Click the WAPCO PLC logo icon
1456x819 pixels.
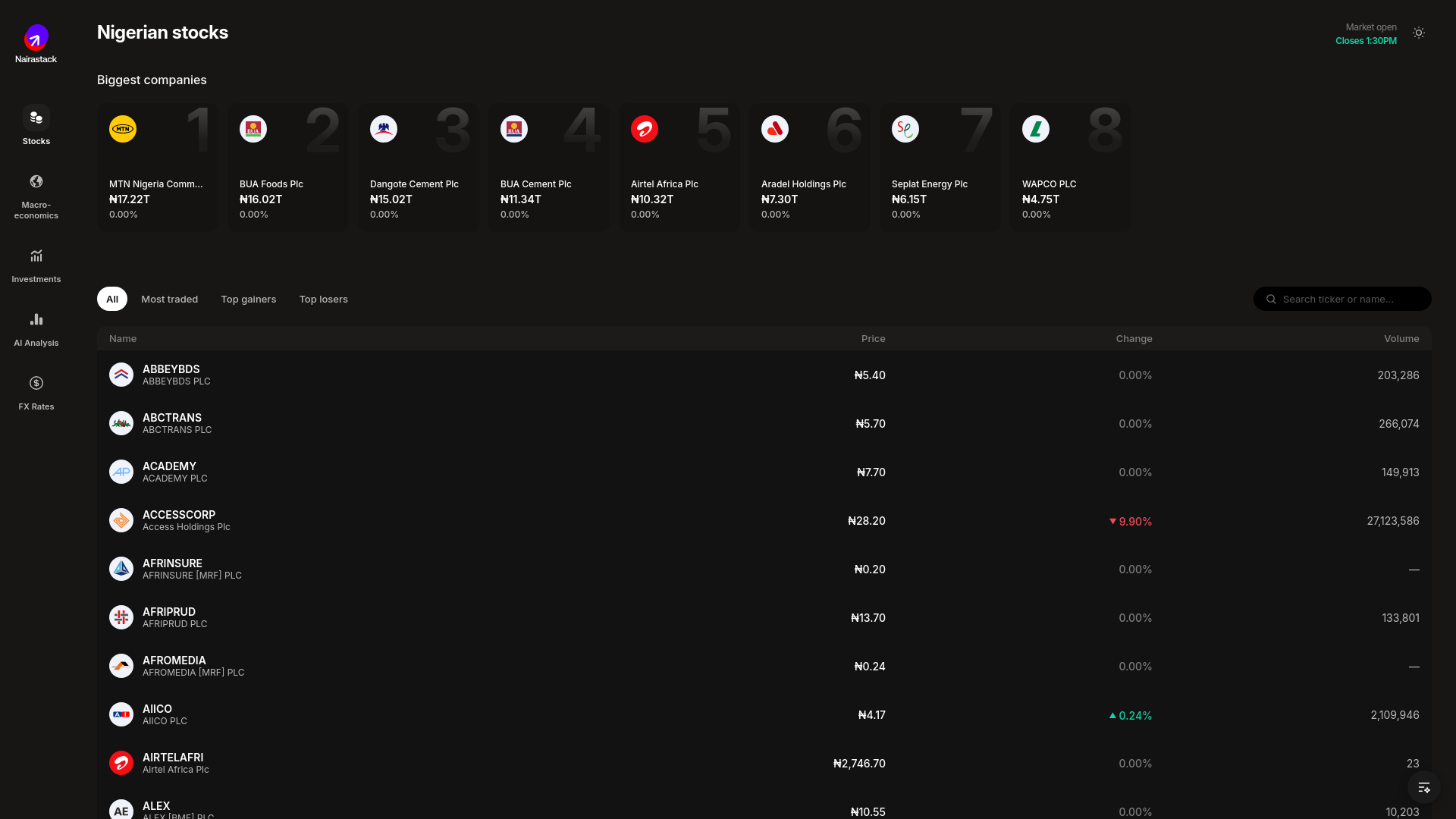(x=1036, y=129)
